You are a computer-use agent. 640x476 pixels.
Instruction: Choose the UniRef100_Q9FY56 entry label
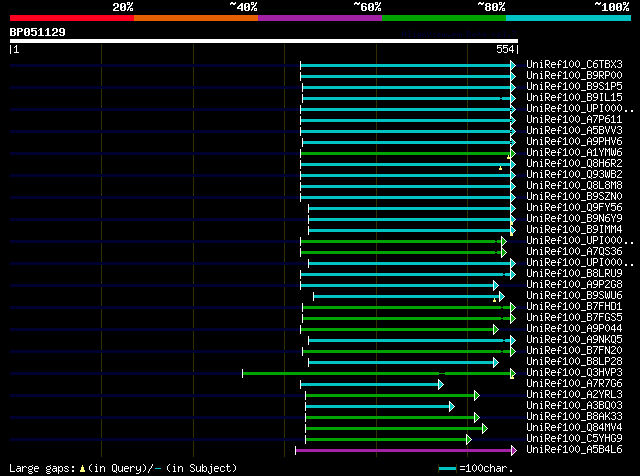[x=574, y=208]
